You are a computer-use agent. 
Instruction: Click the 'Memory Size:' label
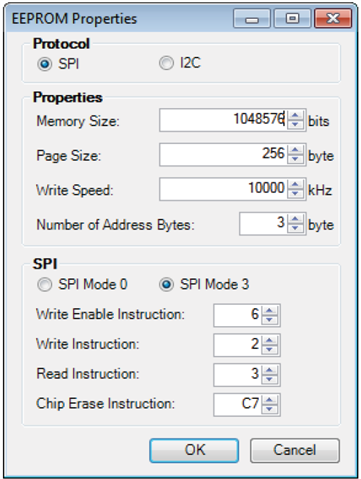point(78,121)
